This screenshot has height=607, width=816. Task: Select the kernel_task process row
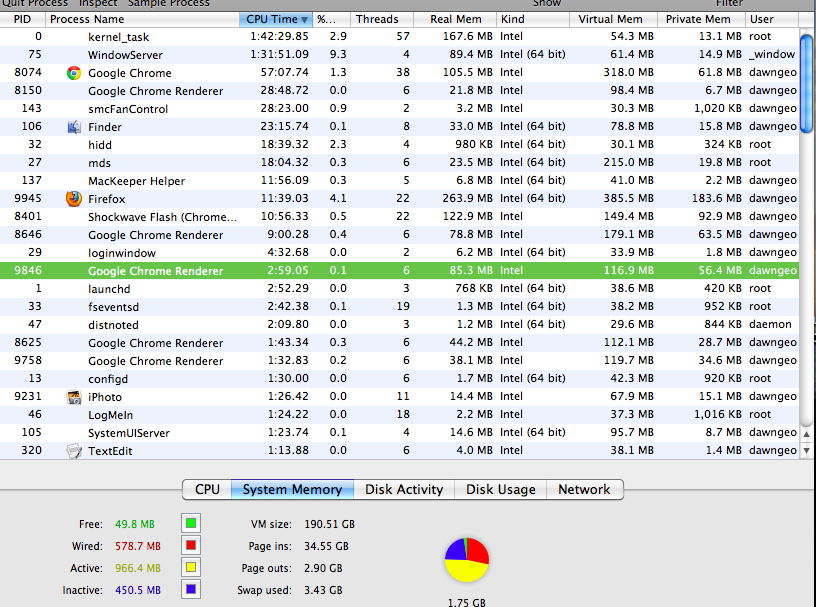pyautogui.click(x=399, y=36)
